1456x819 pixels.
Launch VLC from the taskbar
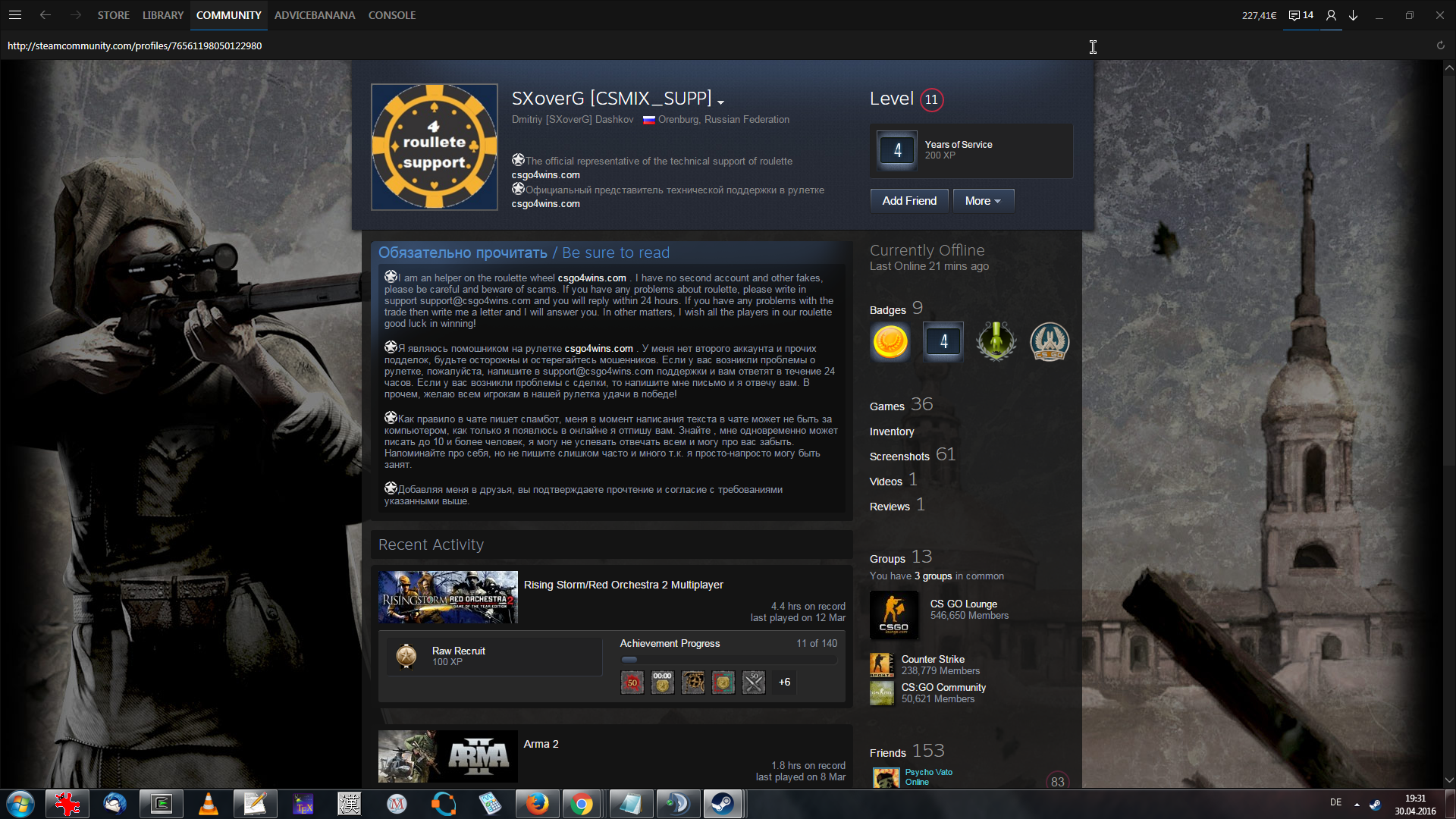tap(208, 804)
